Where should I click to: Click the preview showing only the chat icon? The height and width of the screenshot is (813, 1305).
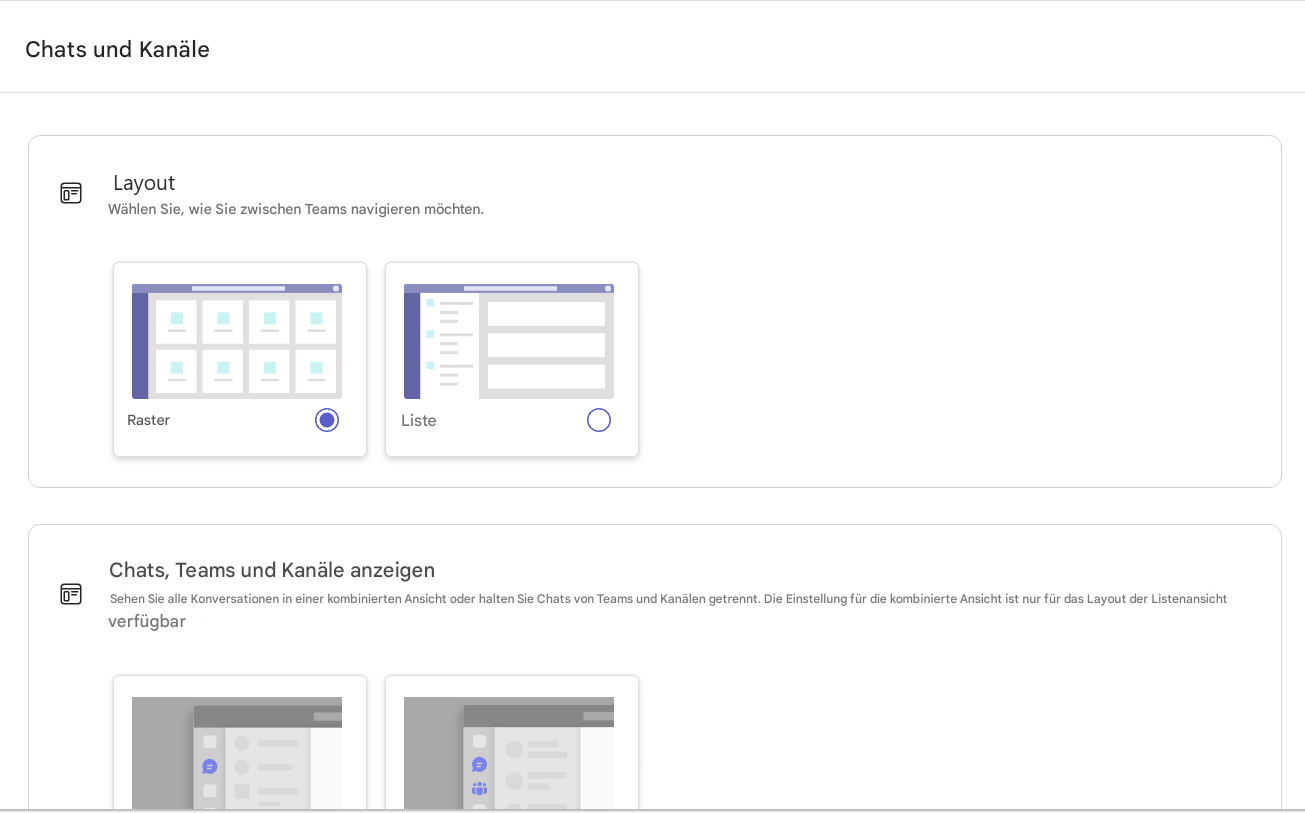tap(237, 753)
